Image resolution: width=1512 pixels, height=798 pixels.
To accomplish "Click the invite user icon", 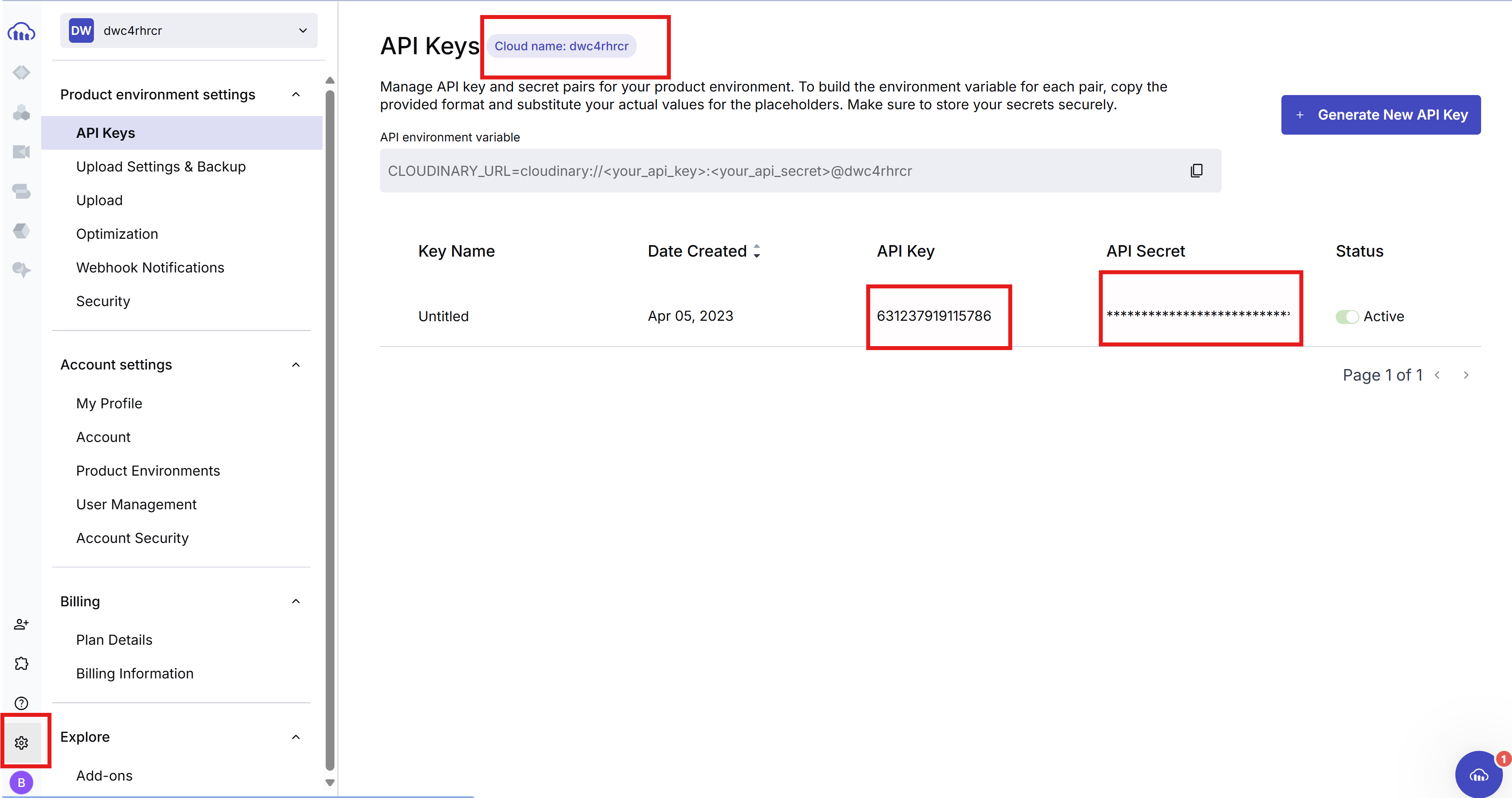I will point(21,624).
